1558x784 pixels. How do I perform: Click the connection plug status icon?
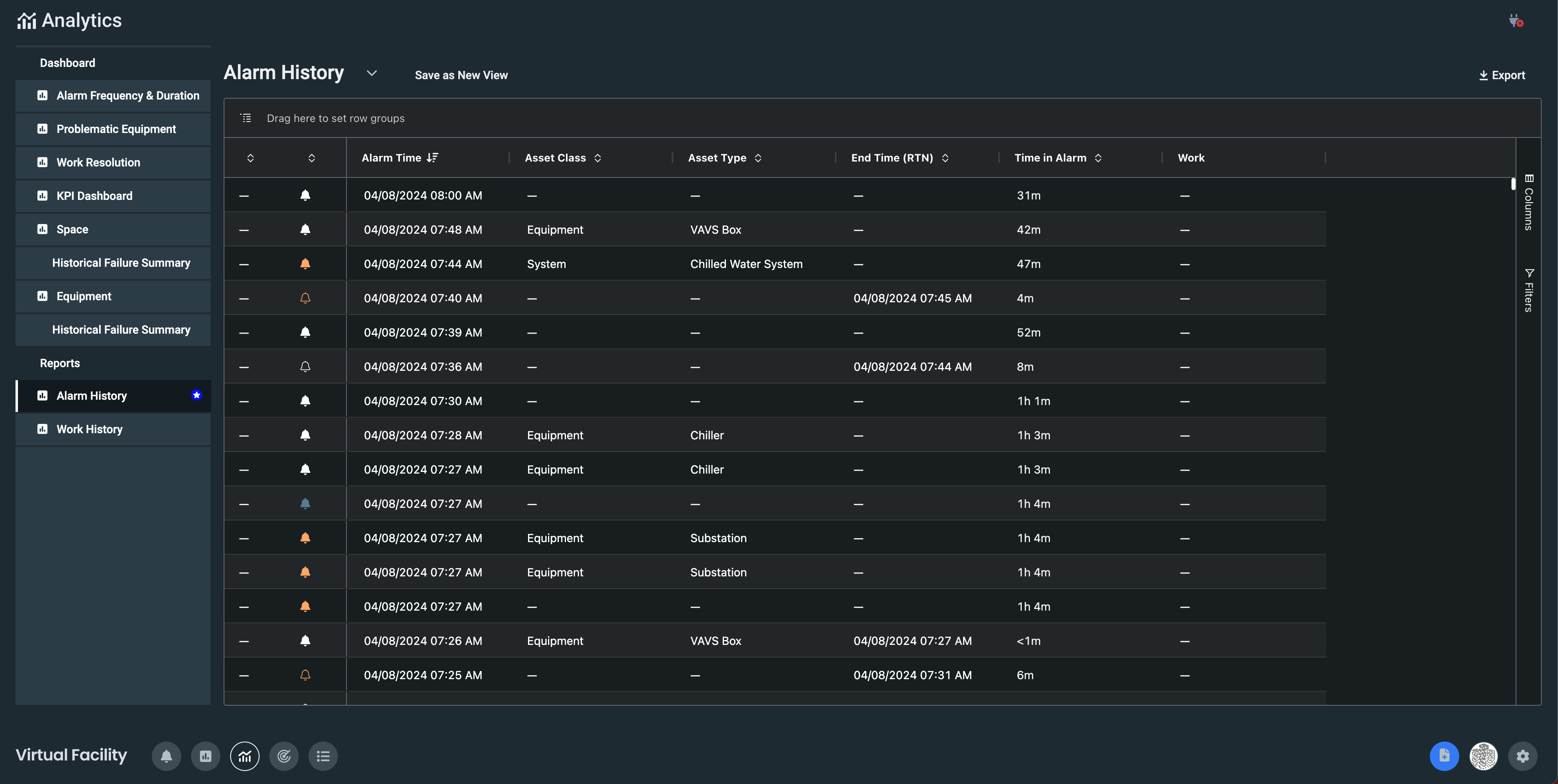pos(1515,21)
